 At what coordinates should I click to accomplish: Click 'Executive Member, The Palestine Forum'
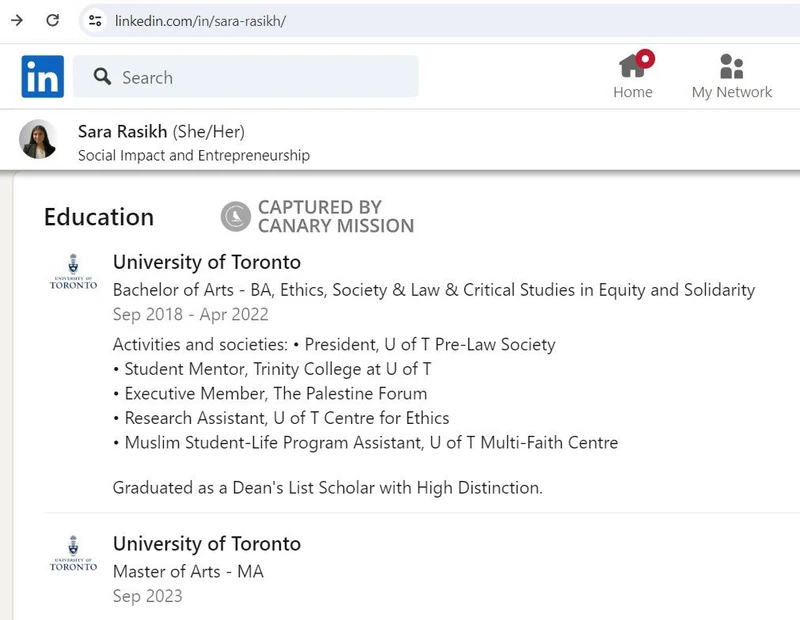[276, 393]
